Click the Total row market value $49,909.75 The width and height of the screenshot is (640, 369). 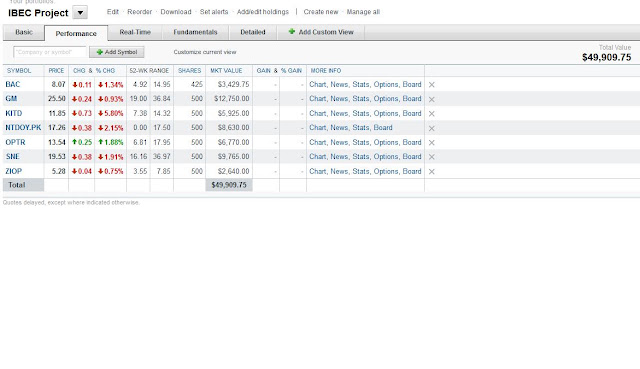(229, 185)
